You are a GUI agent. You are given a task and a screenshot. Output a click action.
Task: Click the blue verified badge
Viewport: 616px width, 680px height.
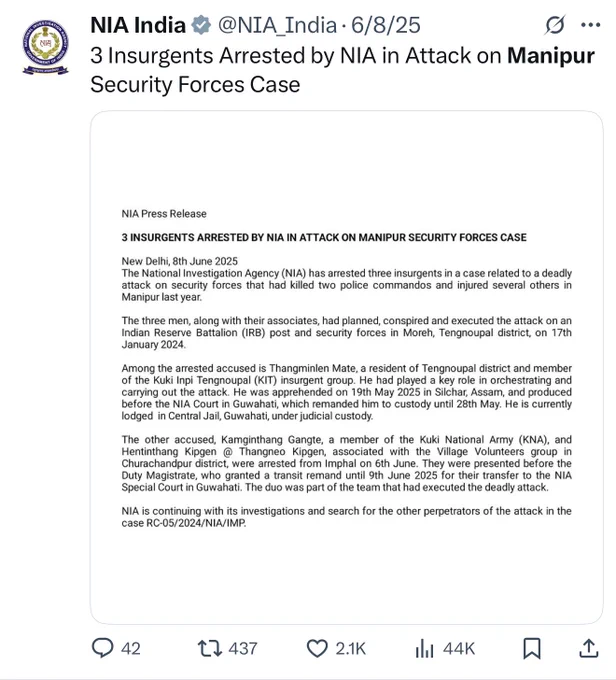point(201,25)
